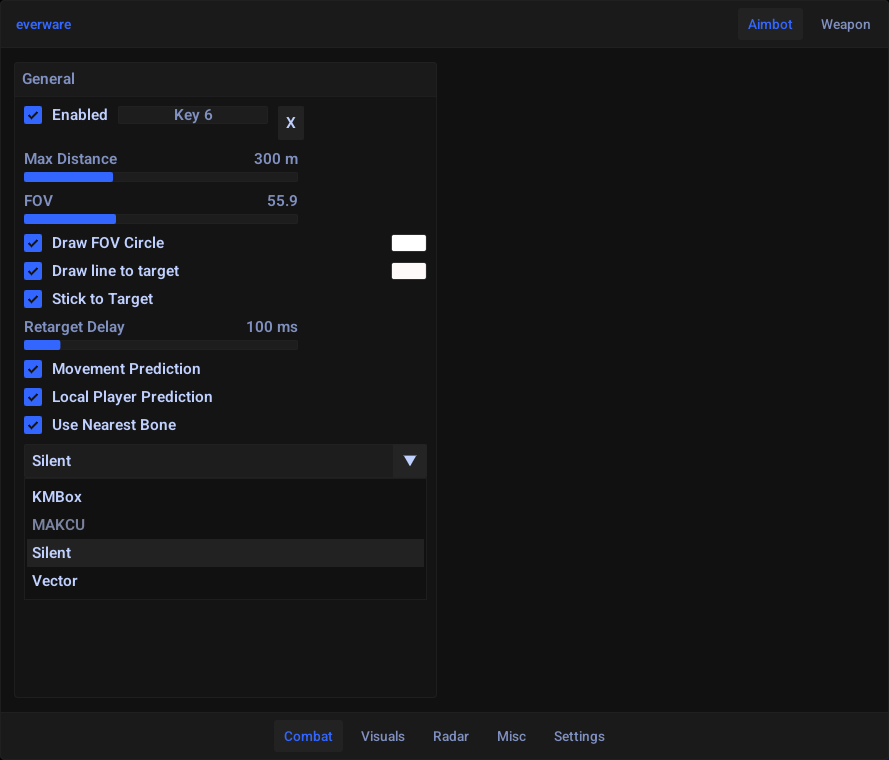889x760 pixels.
Task: Click the Draw line to target color swatch
Action: [x=408, y=271]
